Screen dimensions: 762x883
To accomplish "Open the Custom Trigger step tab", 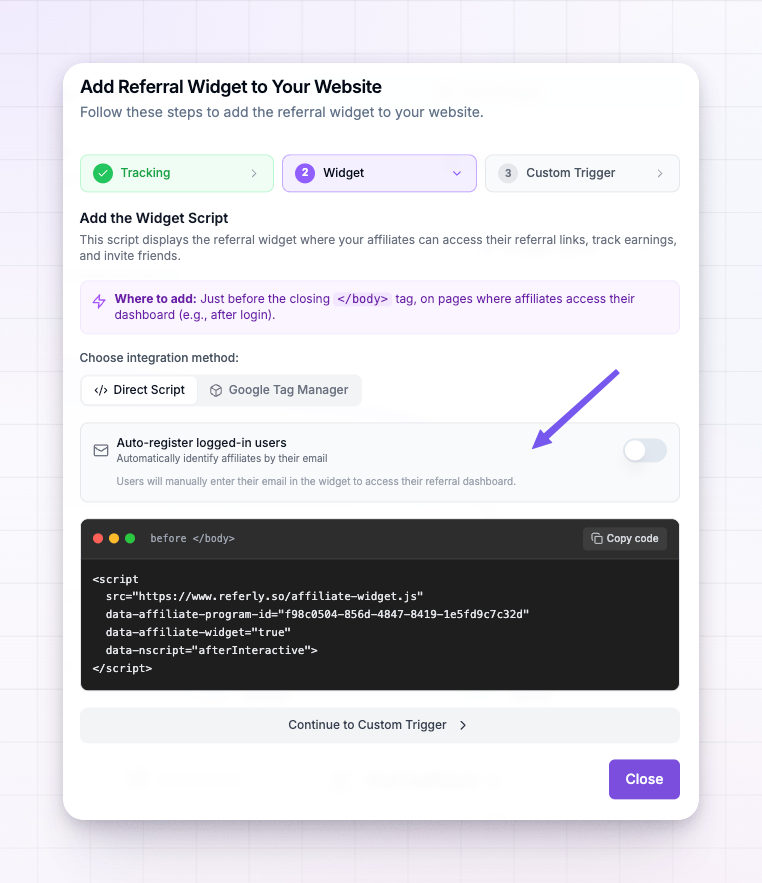I will 582,173.
